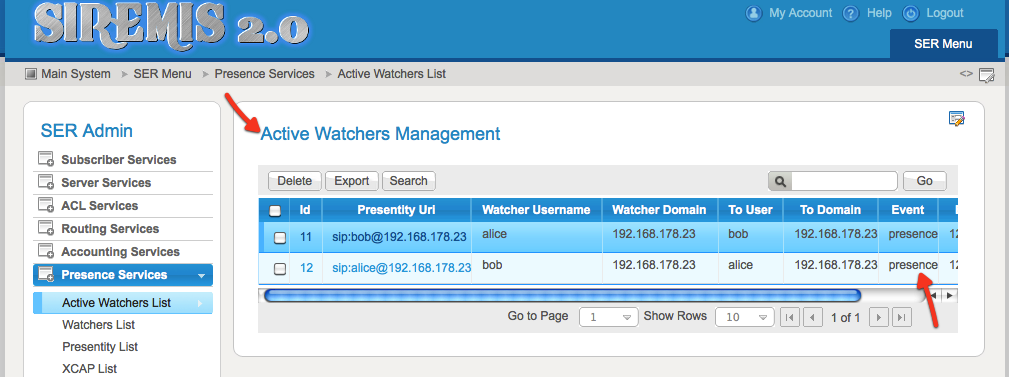Go to the first page arrow
This screenshot has width=1009, height=377.
click(789, 317)
